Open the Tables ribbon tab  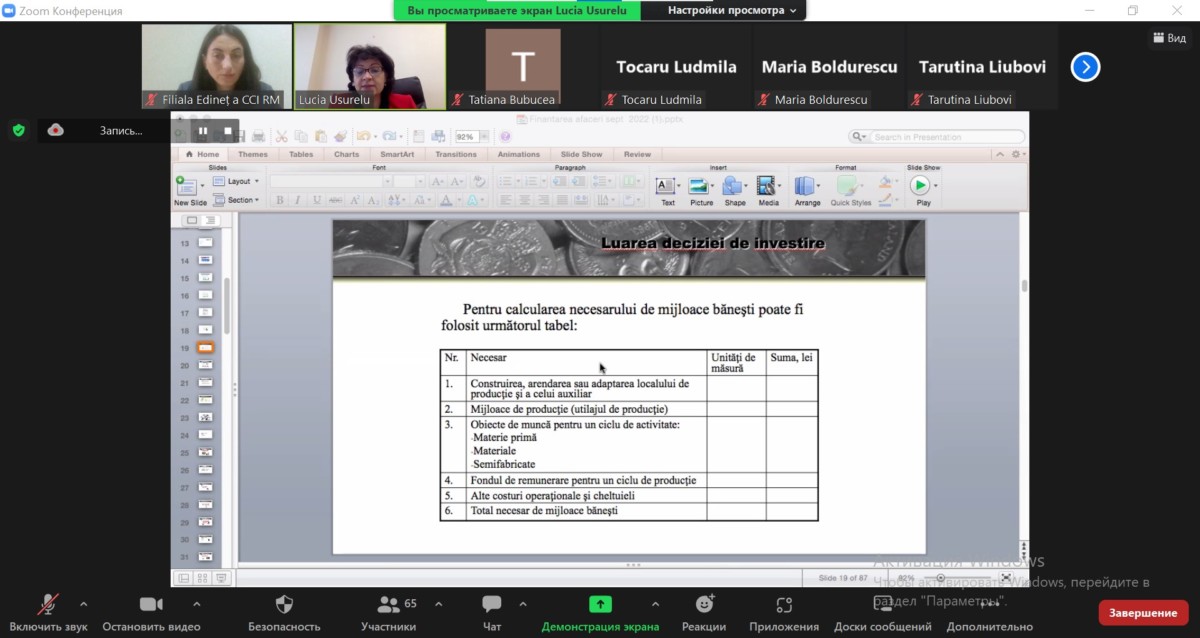point(301,155)
